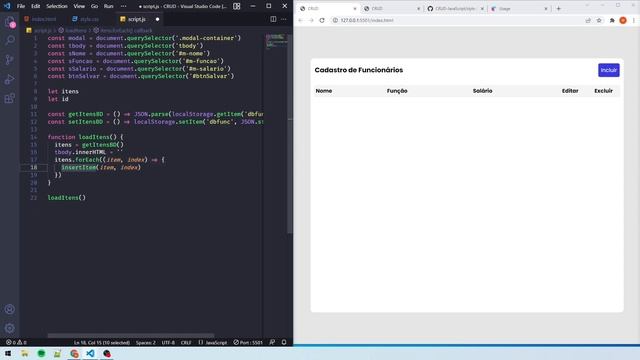Switch to the fourth browser tab
The image size is (640, 360).
tap(518, 9)
